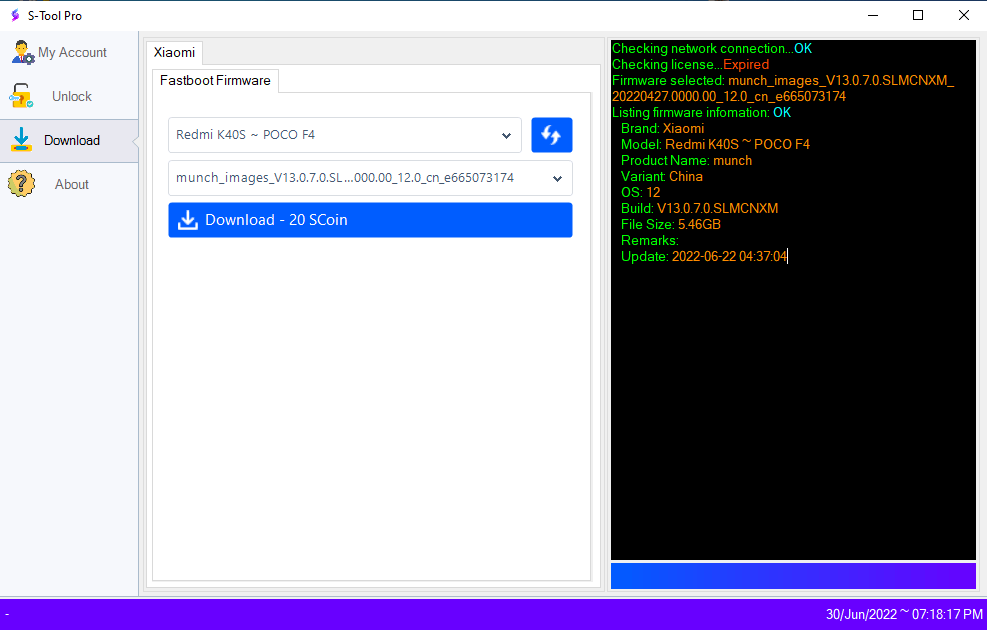Click the Unlock padlock icon in sidebar
Screen dimensions: 987x630
click(x=21, y=97)
